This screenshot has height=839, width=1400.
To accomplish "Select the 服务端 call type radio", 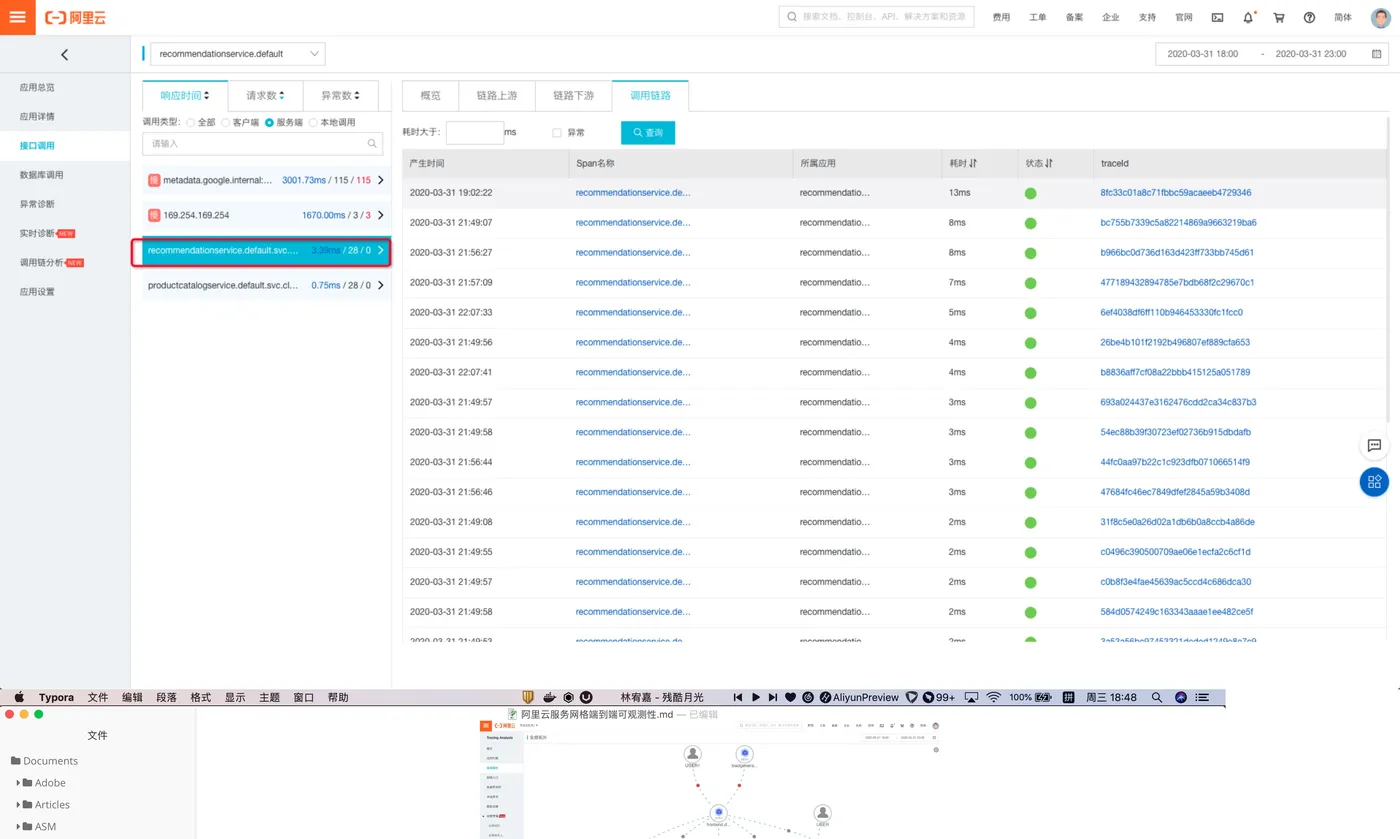I will pyautogui.click(x=269, y=122).
